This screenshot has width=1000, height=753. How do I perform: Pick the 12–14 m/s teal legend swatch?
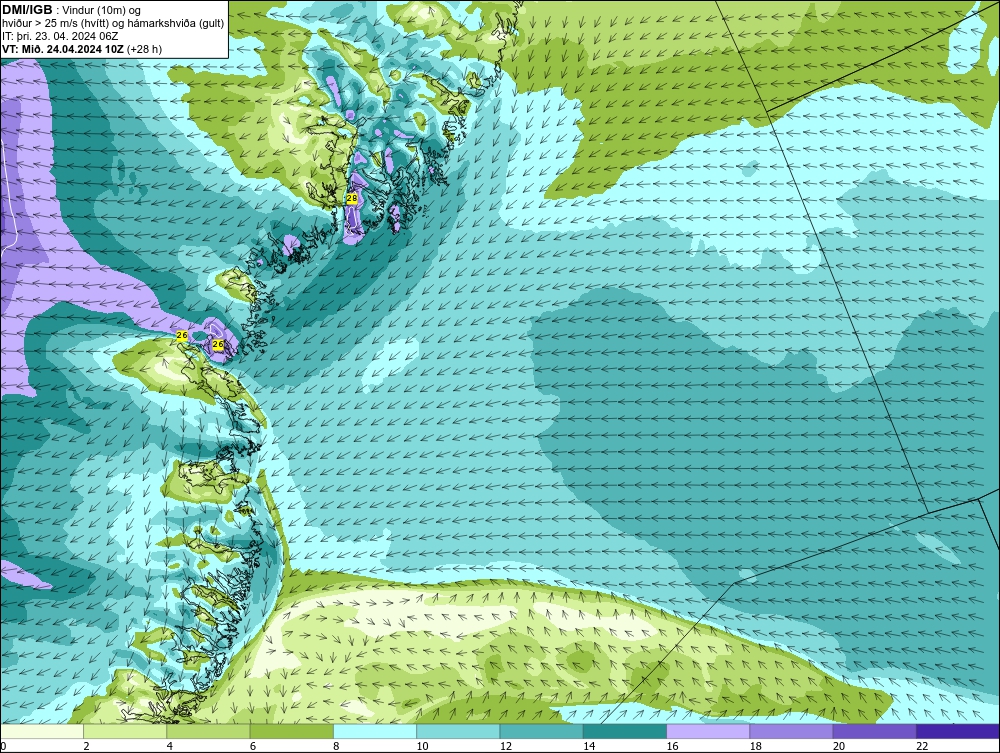[x=541, y=731]
